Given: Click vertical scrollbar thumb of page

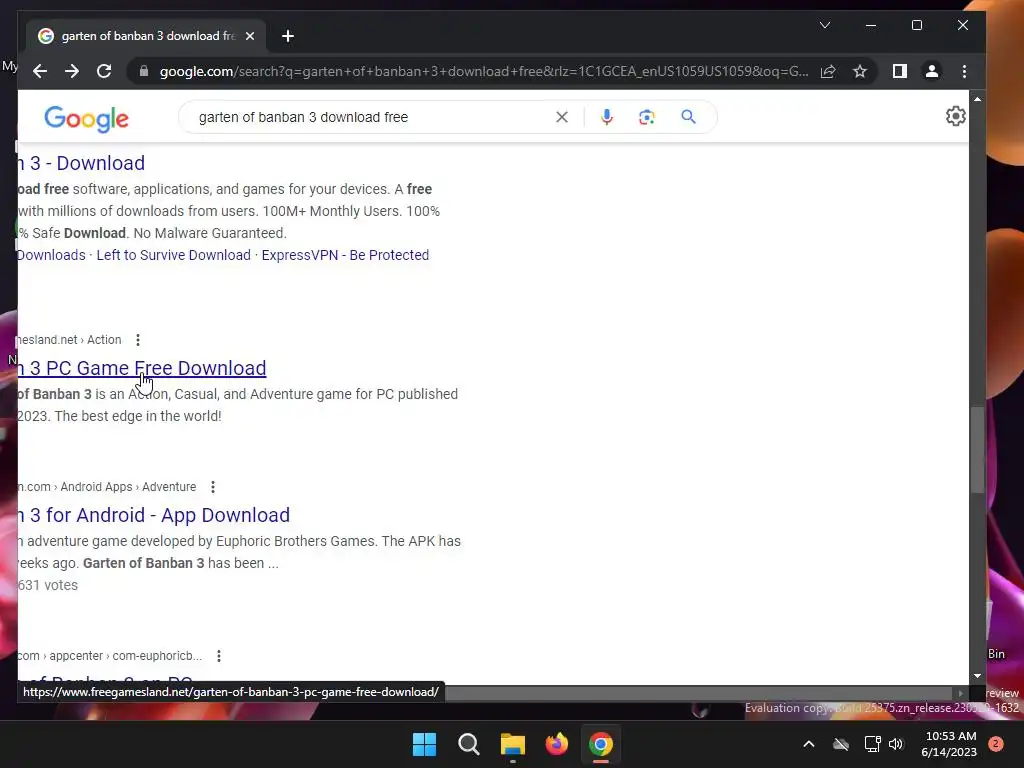Looking at the screenshot, I should coord(977,449).
